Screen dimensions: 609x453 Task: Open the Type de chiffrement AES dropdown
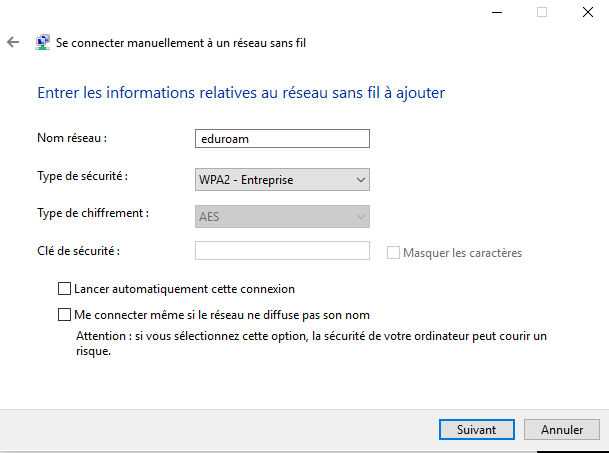tap(282, 216)
